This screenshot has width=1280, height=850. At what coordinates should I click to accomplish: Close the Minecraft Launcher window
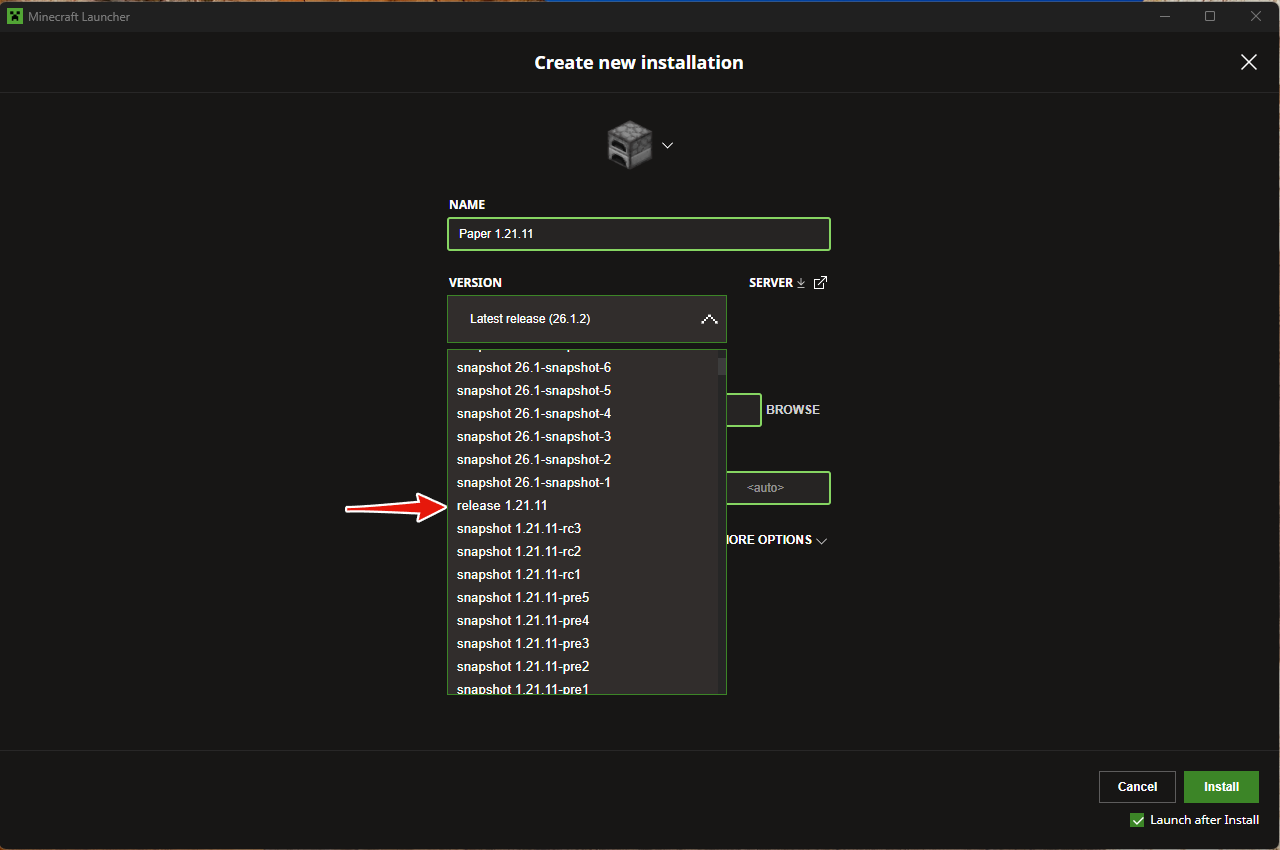click(1256, 16)
